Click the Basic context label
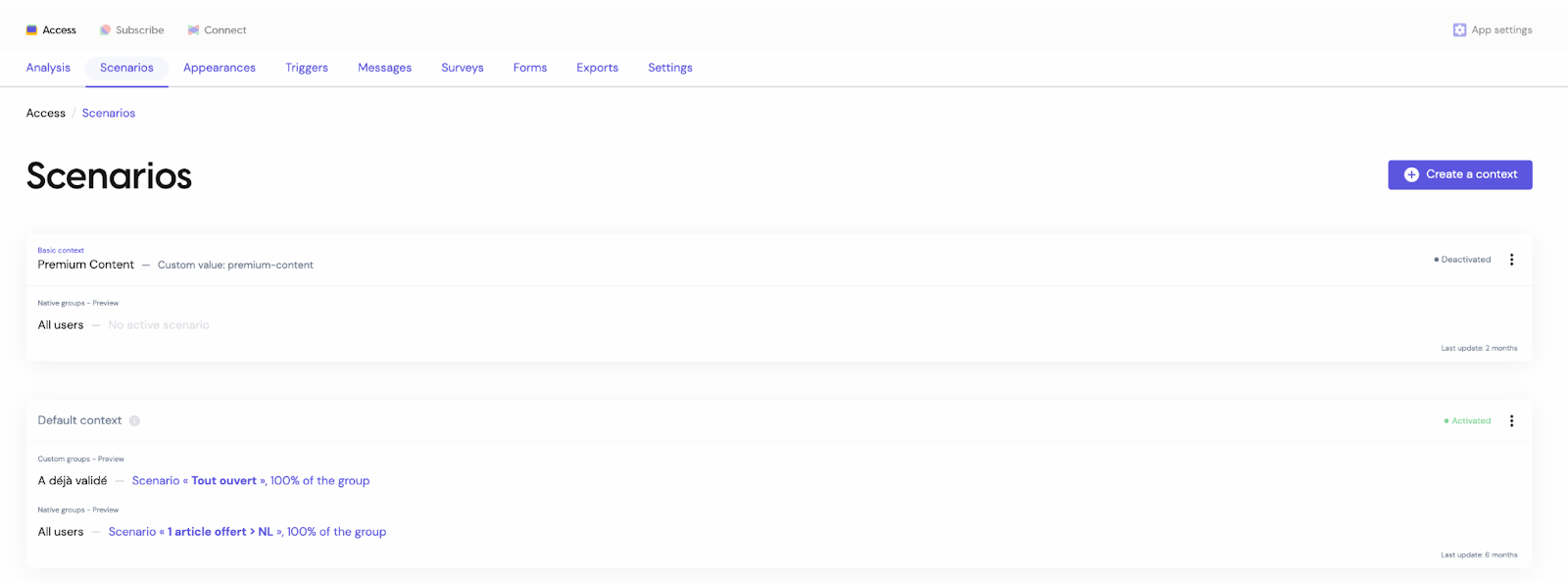 coord(61,250)
